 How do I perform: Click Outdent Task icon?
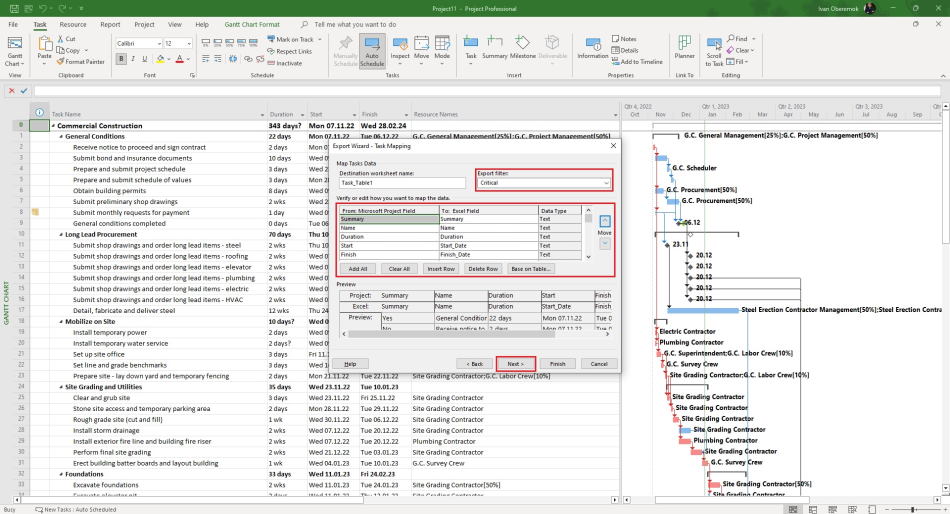pos(205,59)
